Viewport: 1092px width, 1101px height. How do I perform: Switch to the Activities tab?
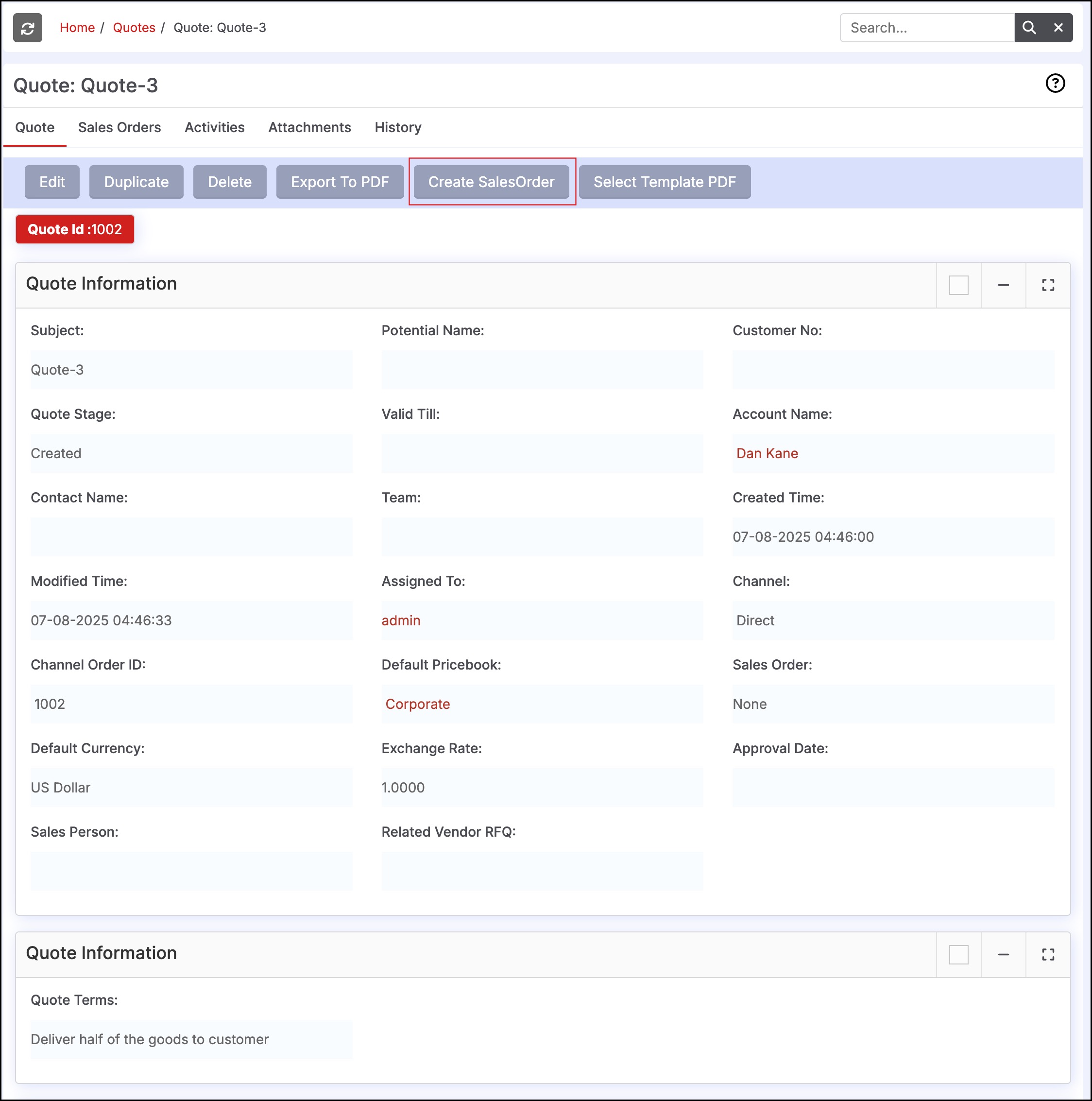point(214,127)
